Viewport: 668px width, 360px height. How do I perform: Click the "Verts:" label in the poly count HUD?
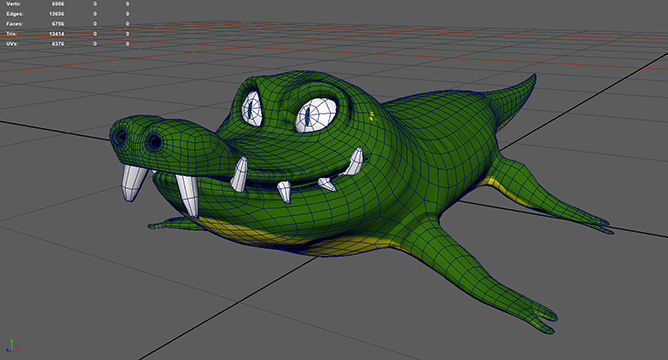coord(14,4)
